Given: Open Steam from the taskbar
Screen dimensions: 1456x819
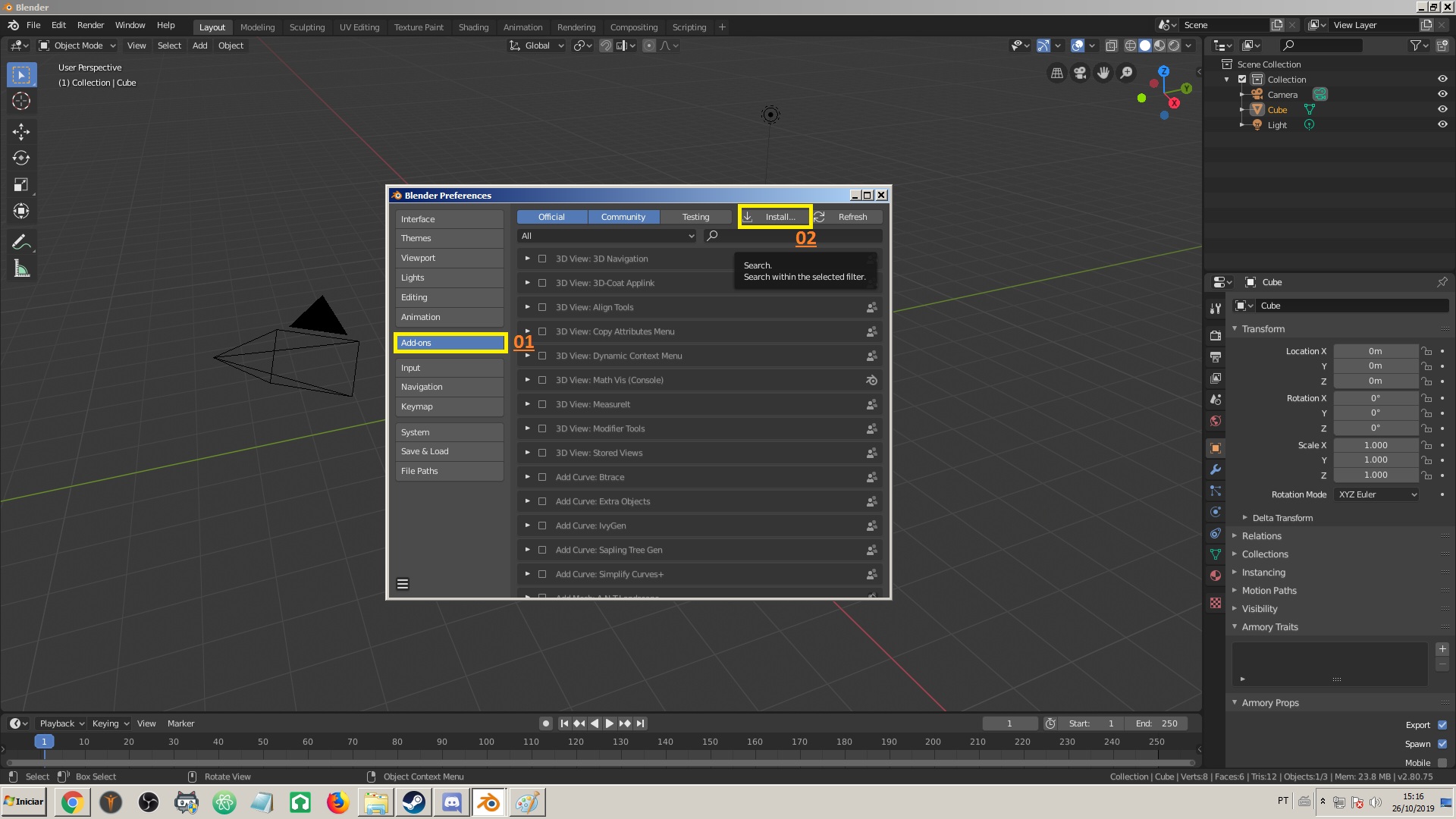Looking at the screenshot, I should pyautogui.click(x=413, y=802).
